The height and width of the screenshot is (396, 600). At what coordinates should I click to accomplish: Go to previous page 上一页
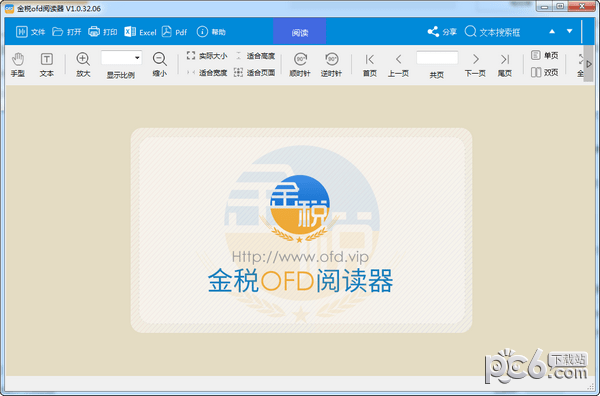coord(398,65)
